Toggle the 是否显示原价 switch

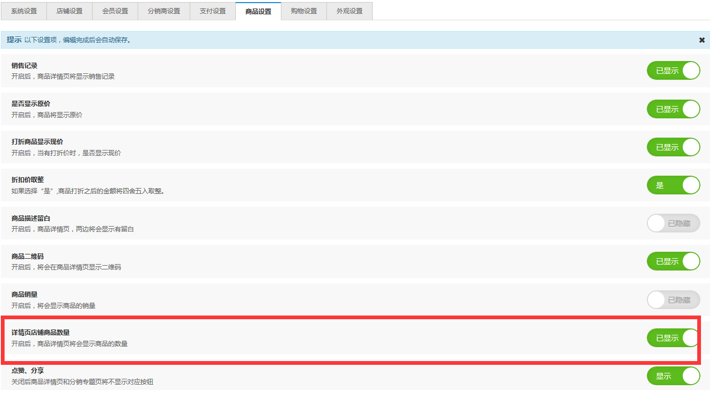pos(673,109)
